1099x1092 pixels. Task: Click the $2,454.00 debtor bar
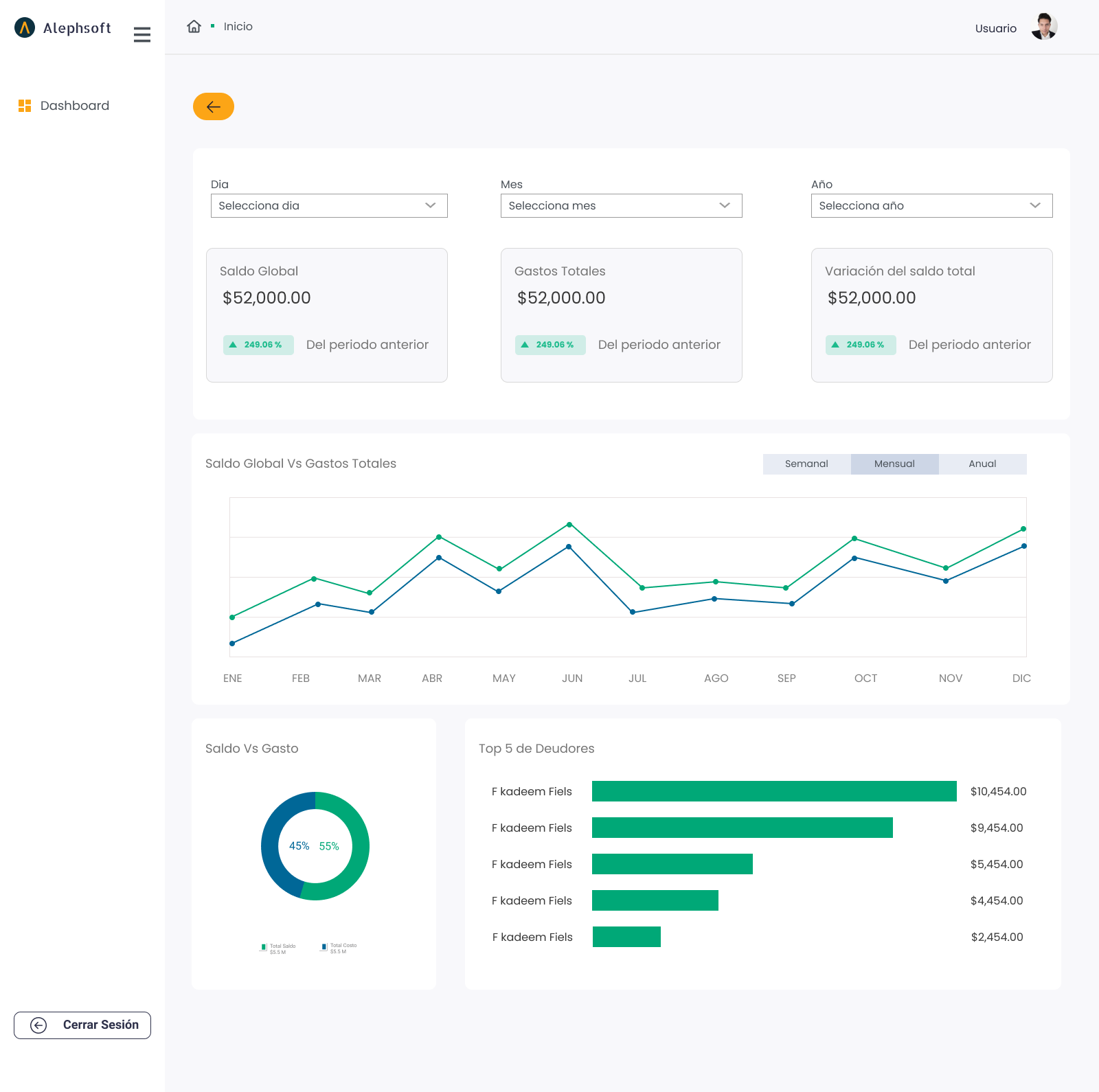626,937
